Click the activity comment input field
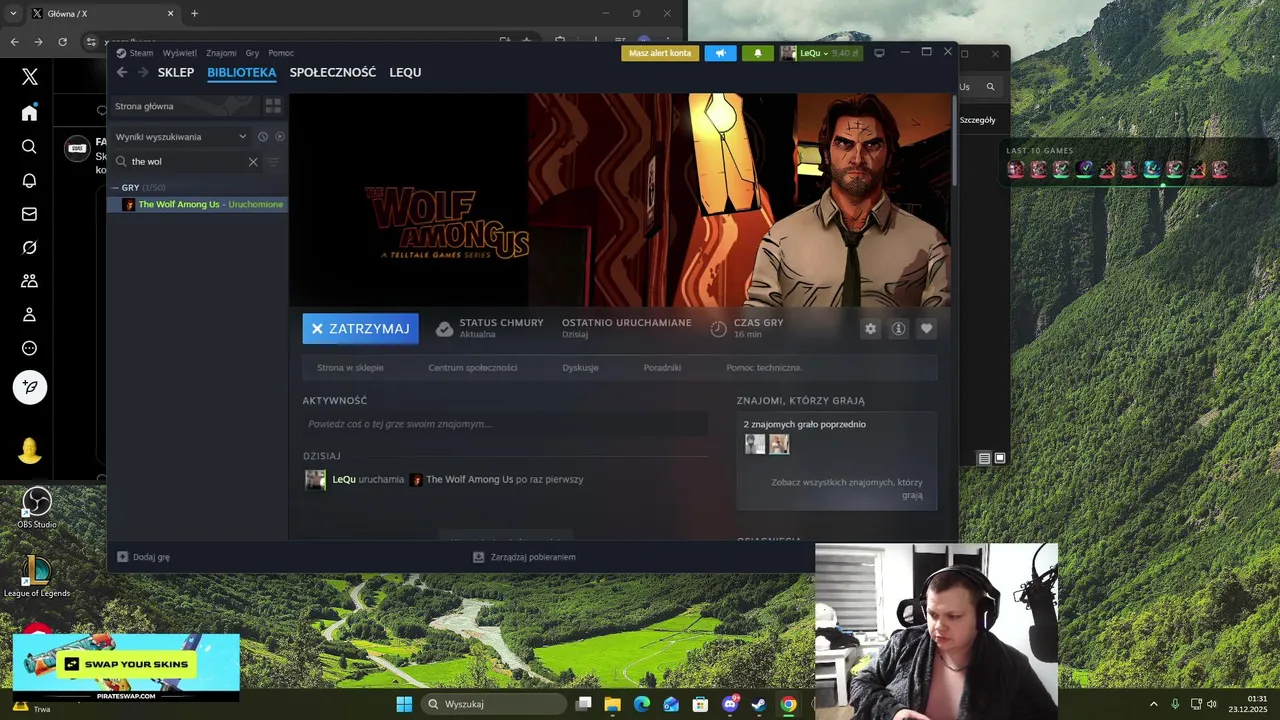The height and width of the screenshot is (720, 1280). 506,424
